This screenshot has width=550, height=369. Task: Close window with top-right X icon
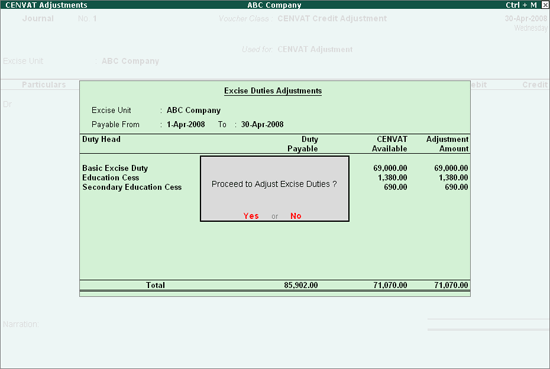pos(545,5)
